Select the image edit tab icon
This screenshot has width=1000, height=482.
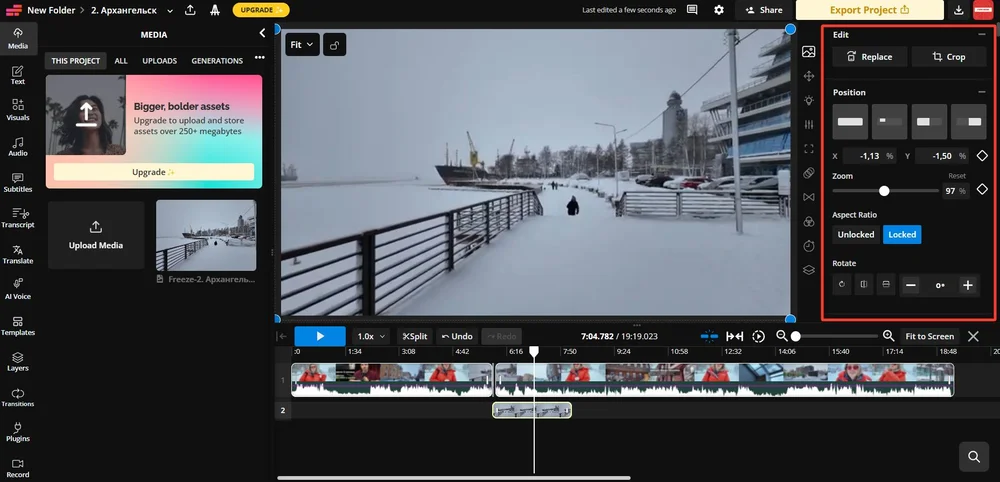[x=809, y=52]
